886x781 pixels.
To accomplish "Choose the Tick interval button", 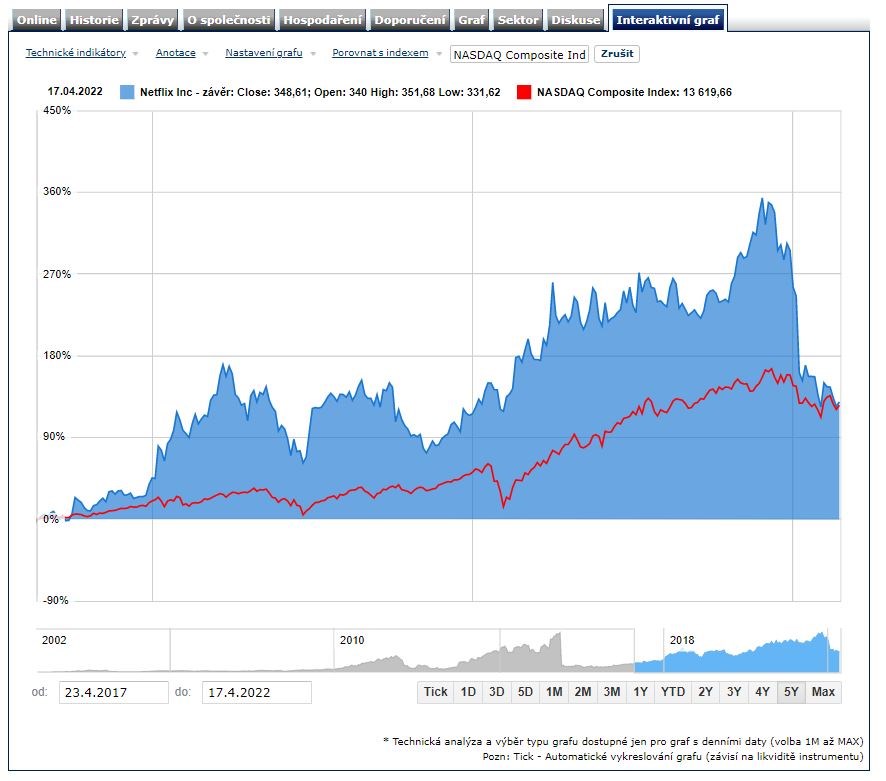I will tap(436, 692).
